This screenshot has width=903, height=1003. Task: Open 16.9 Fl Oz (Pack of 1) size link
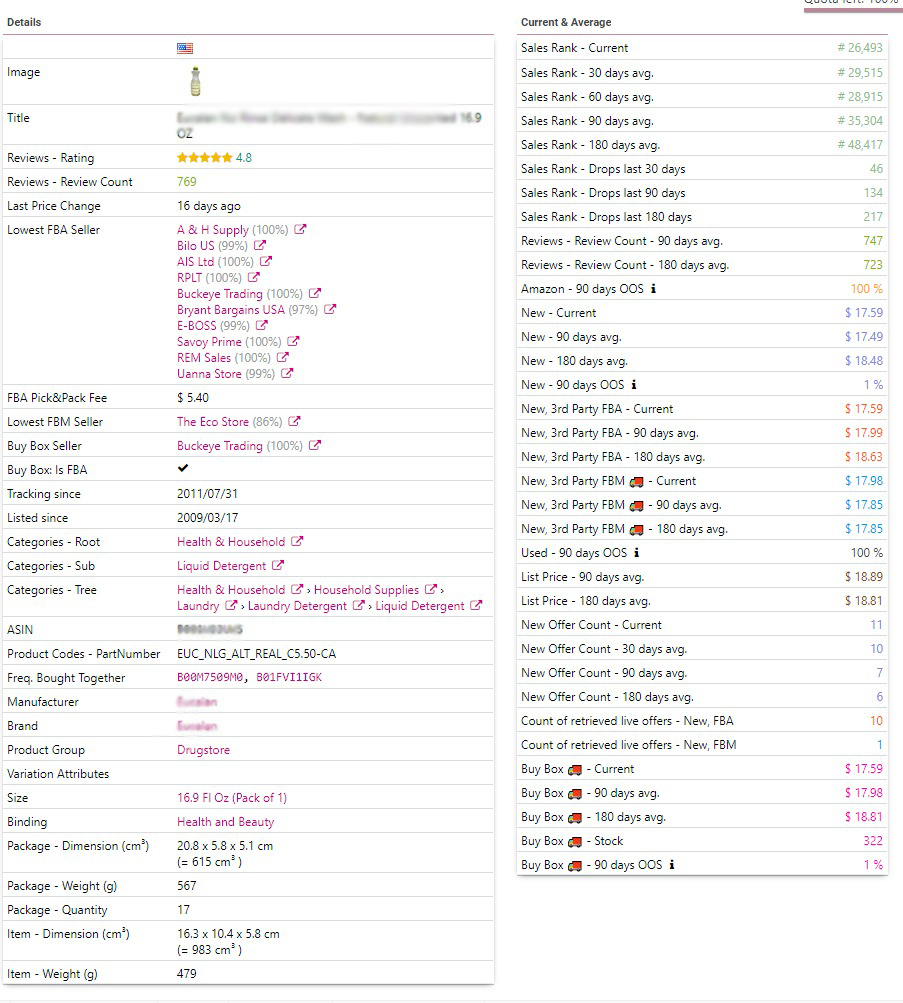[232, 798]
